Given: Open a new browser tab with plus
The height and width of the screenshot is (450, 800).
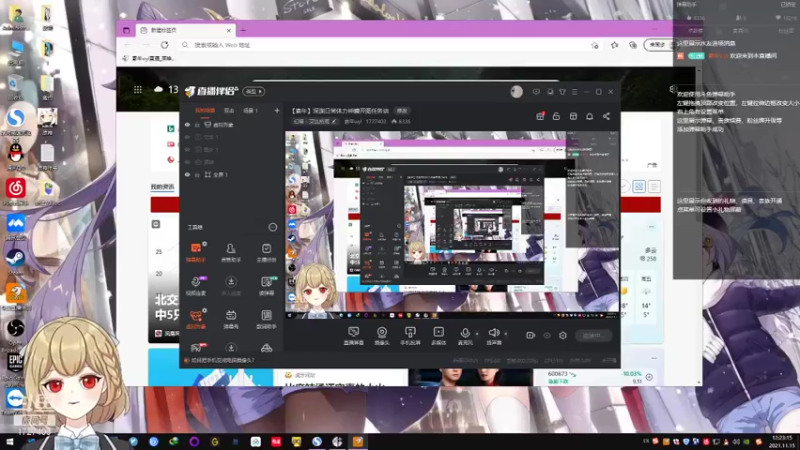Looking at the screenshot, I should tap(243, 30).
